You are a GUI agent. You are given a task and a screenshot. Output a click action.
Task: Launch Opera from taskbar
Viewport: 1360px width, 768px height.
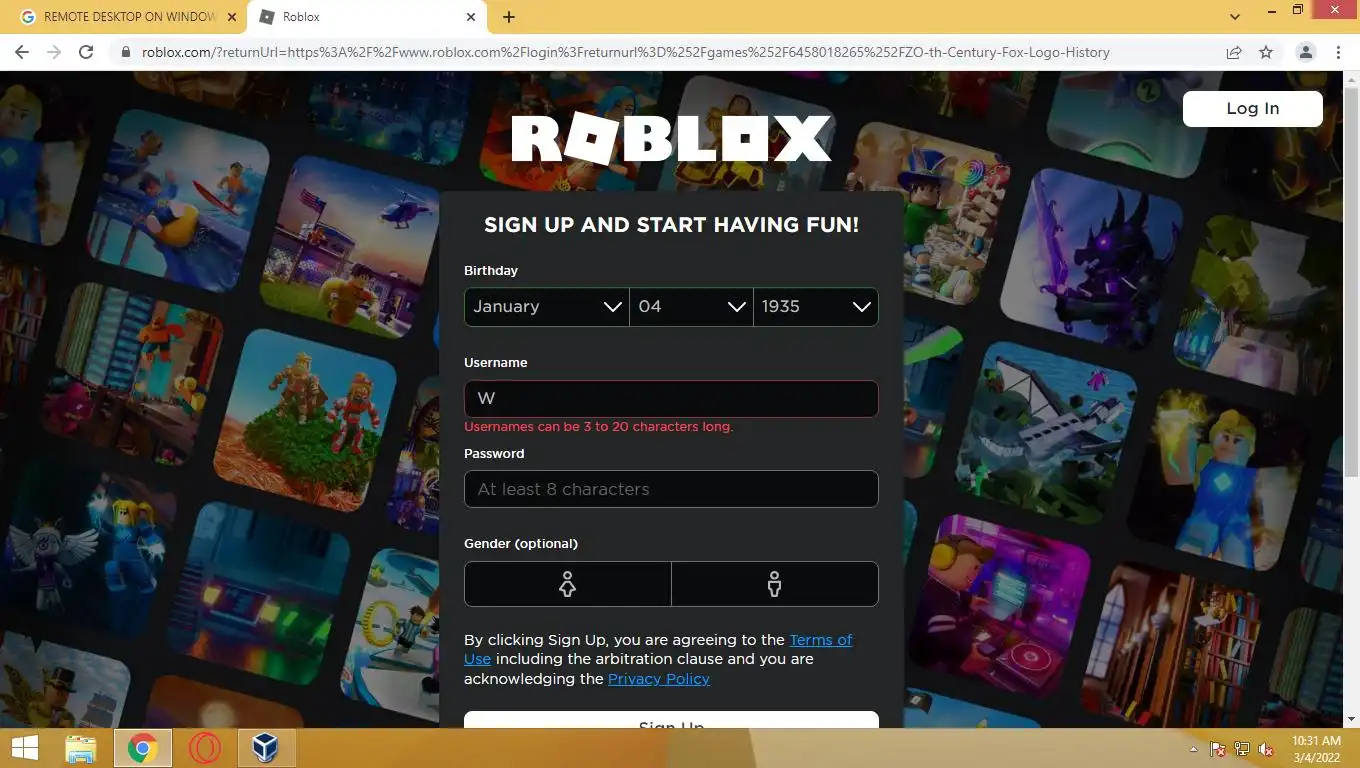point(204,748)
